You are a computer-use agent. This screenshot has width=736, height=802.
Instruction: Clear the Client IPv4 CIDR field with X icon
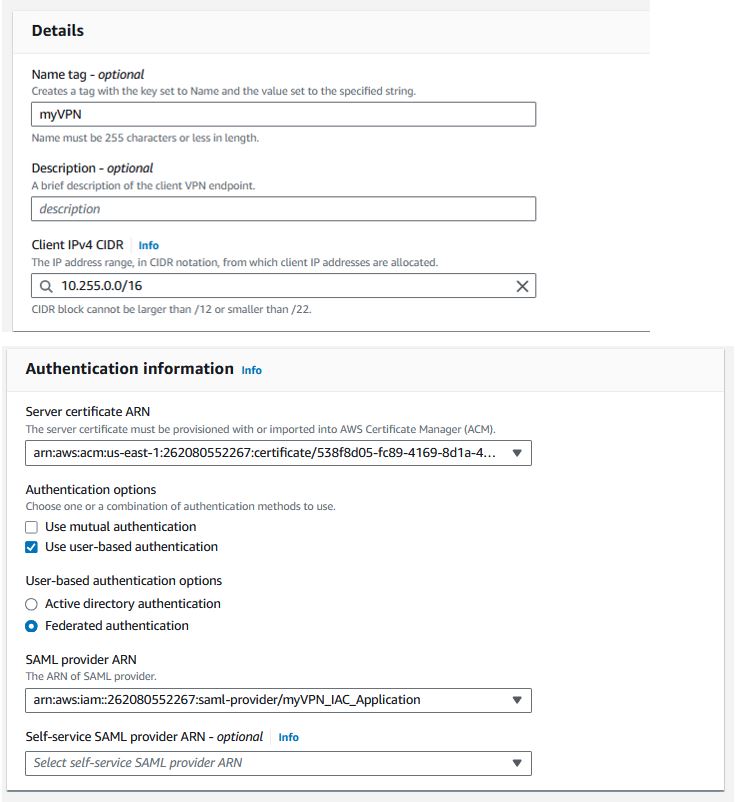point(522,286)
